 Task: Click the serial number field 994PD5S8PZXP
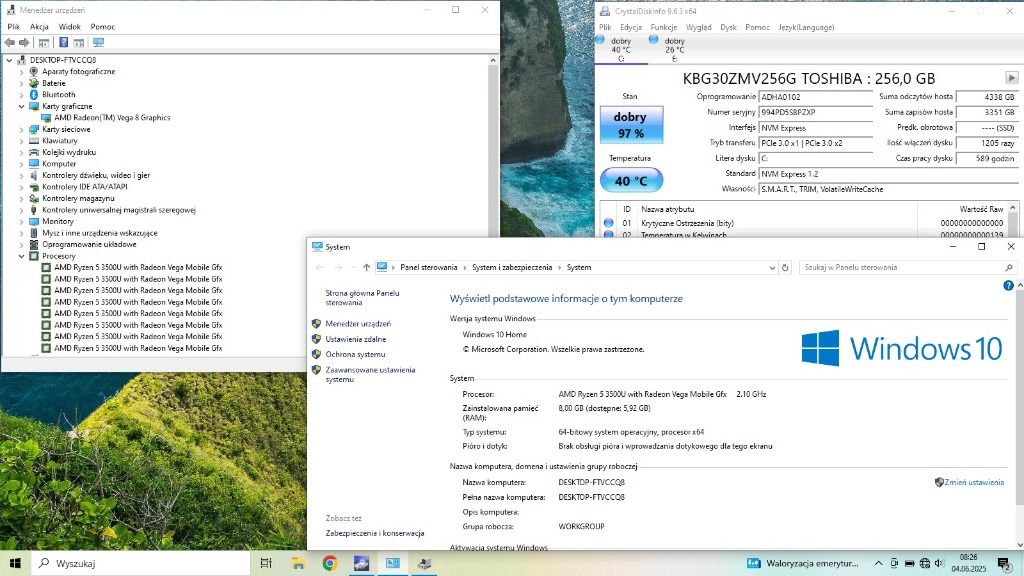(816, 112)
